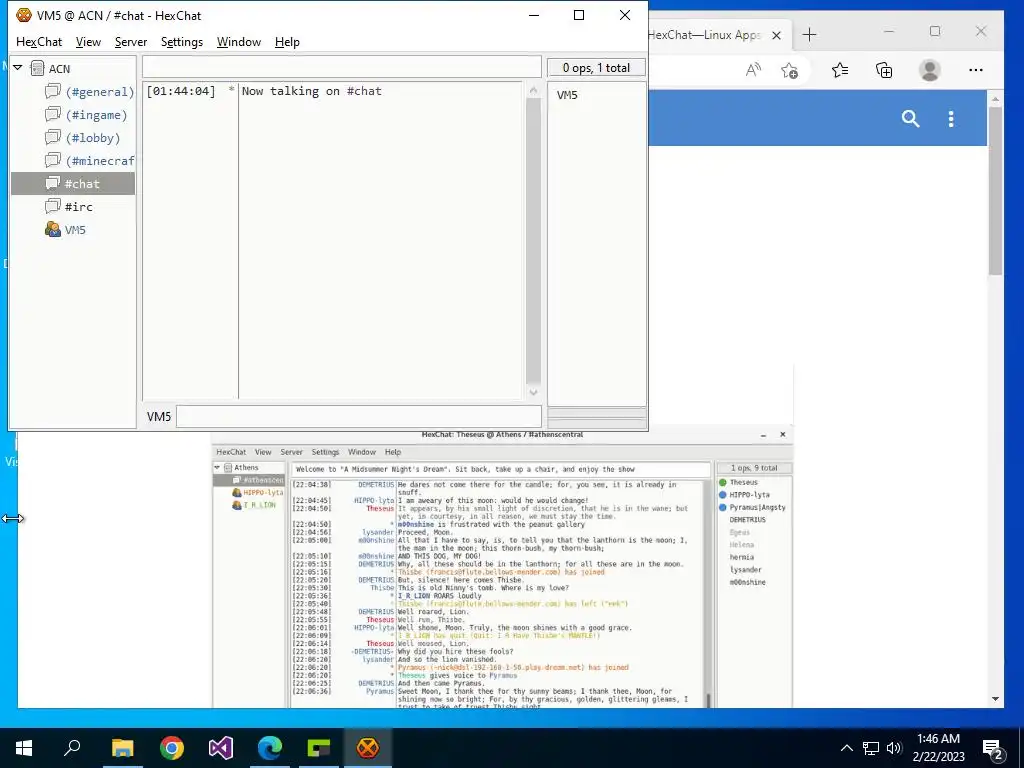This screenshot has width=1024, height=768.
Task: Open the Favorites list in Edge
Action: coord(840,70)
